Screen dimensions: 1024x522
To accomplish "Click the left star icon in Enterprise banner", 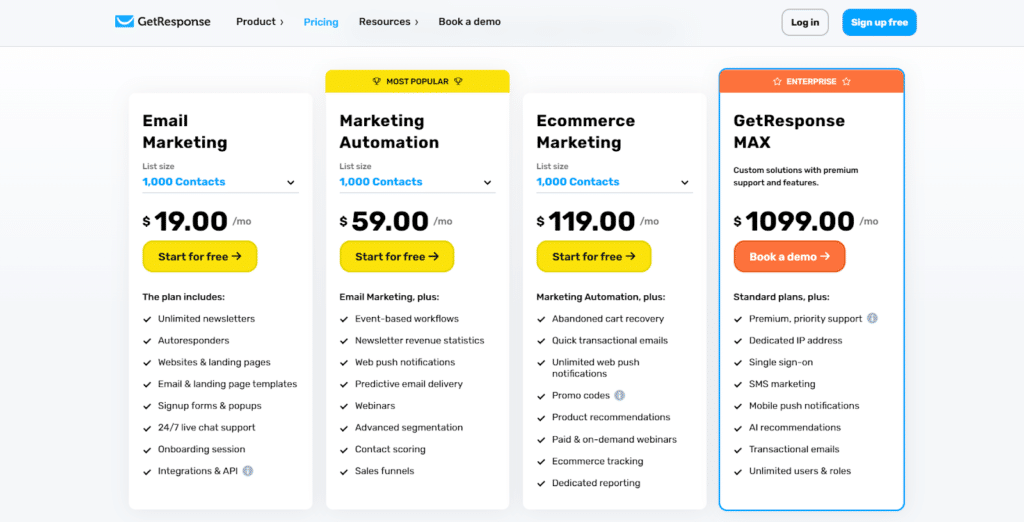I will tap(777, 82).
